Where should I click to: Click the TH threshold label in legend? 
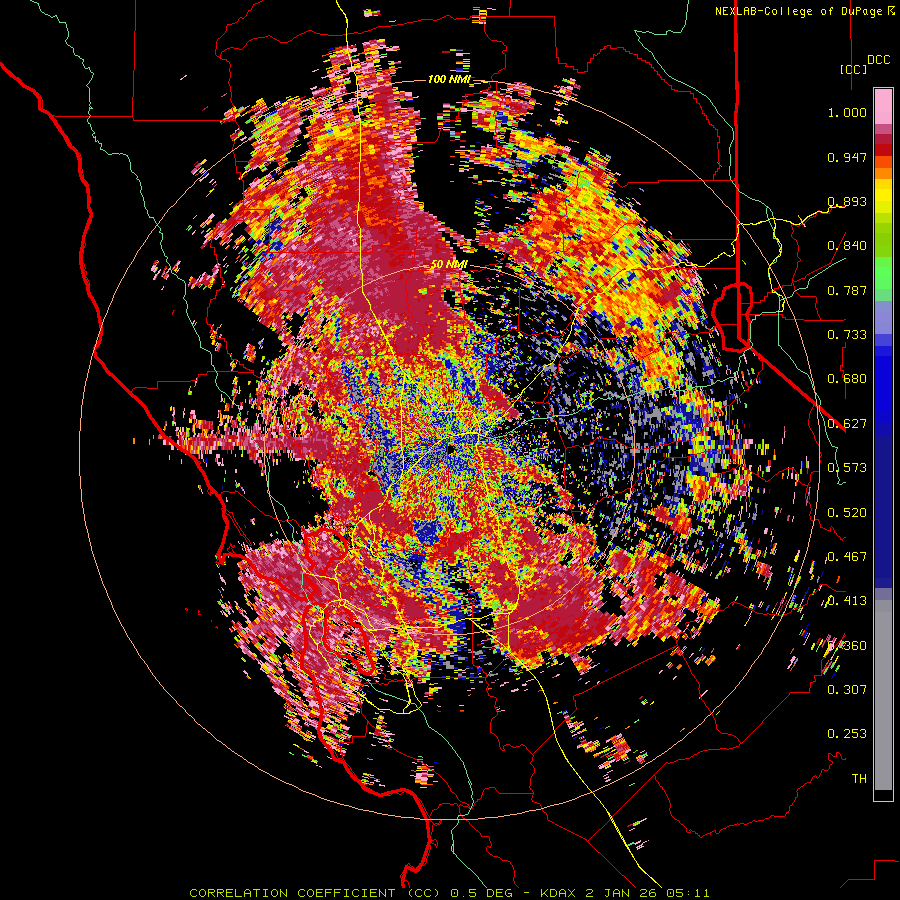pyautogui.click(x=859, y=779)
